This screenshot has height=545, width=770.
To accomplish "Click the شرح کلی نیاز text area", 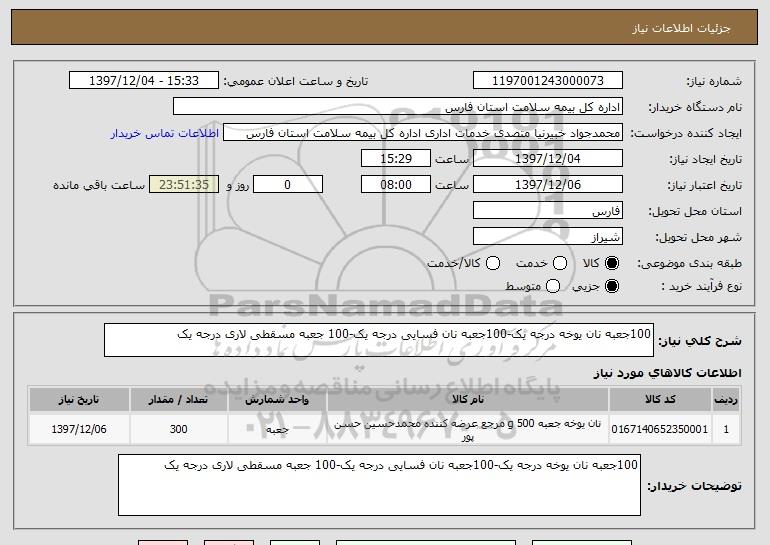I will pyautogui.click(x=379, y=340).
